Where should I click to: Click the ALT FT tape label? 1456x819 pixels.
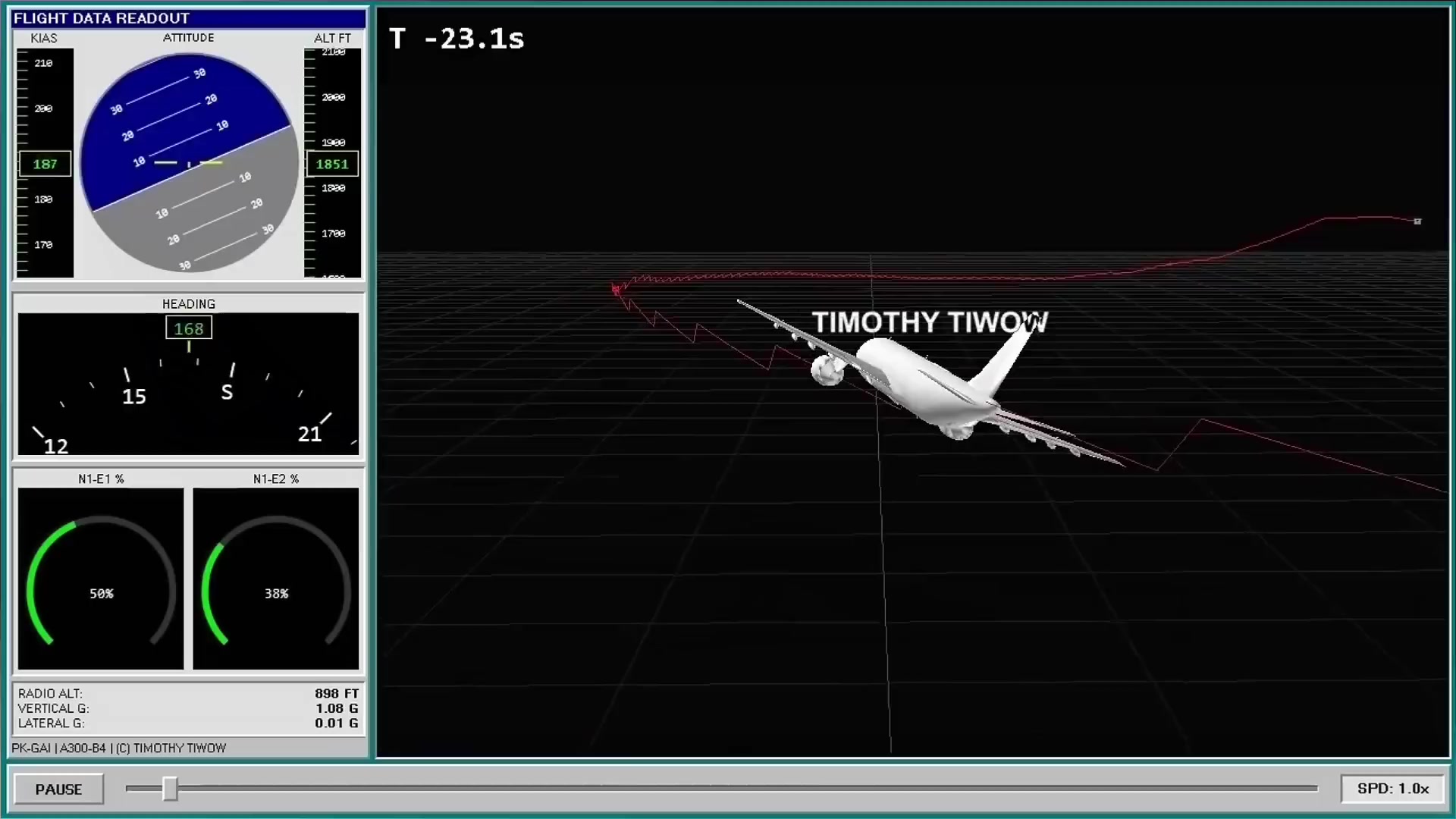pos(332,38)
